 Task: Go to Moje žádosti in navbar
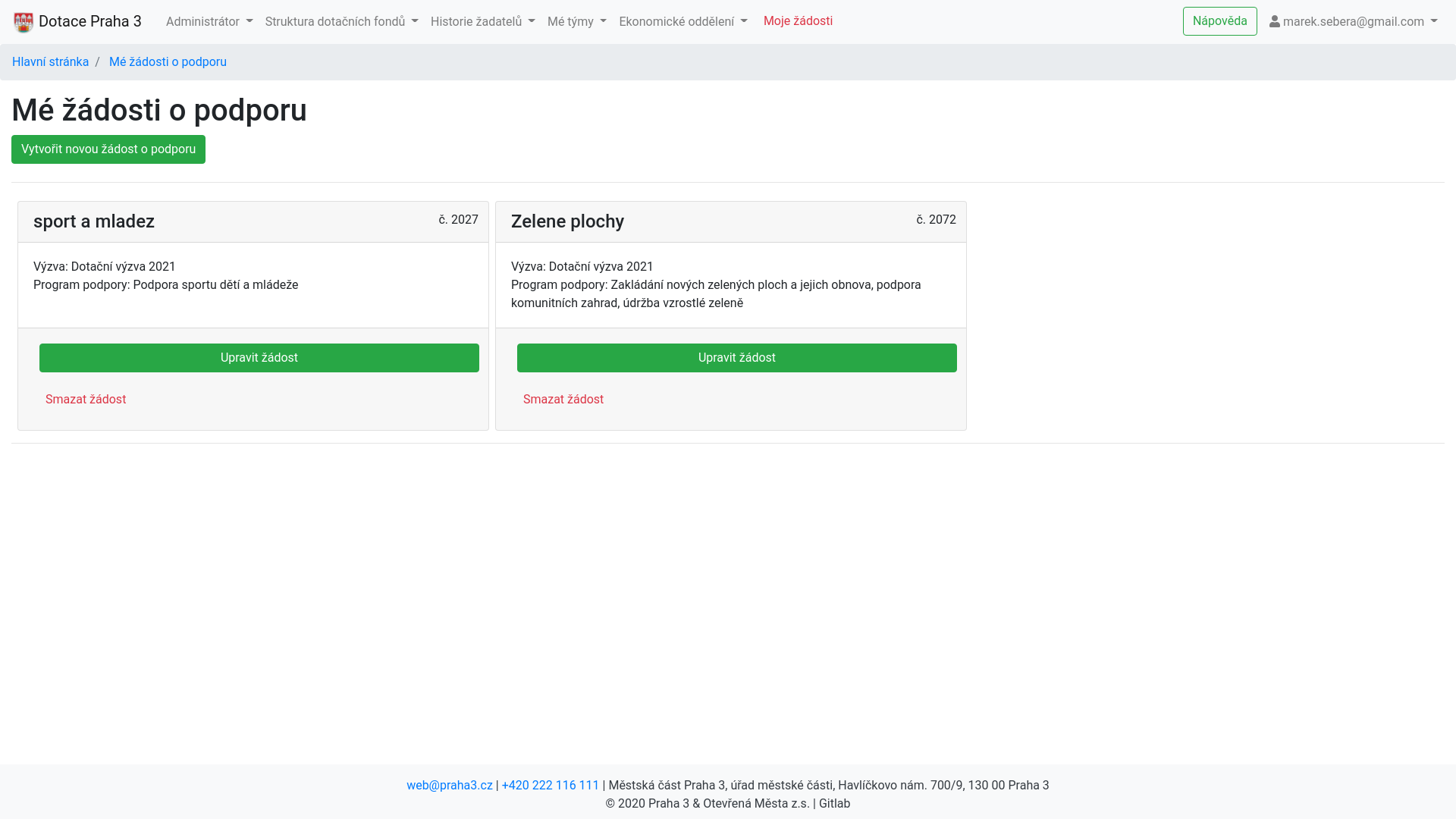click(x=798, y=21)
